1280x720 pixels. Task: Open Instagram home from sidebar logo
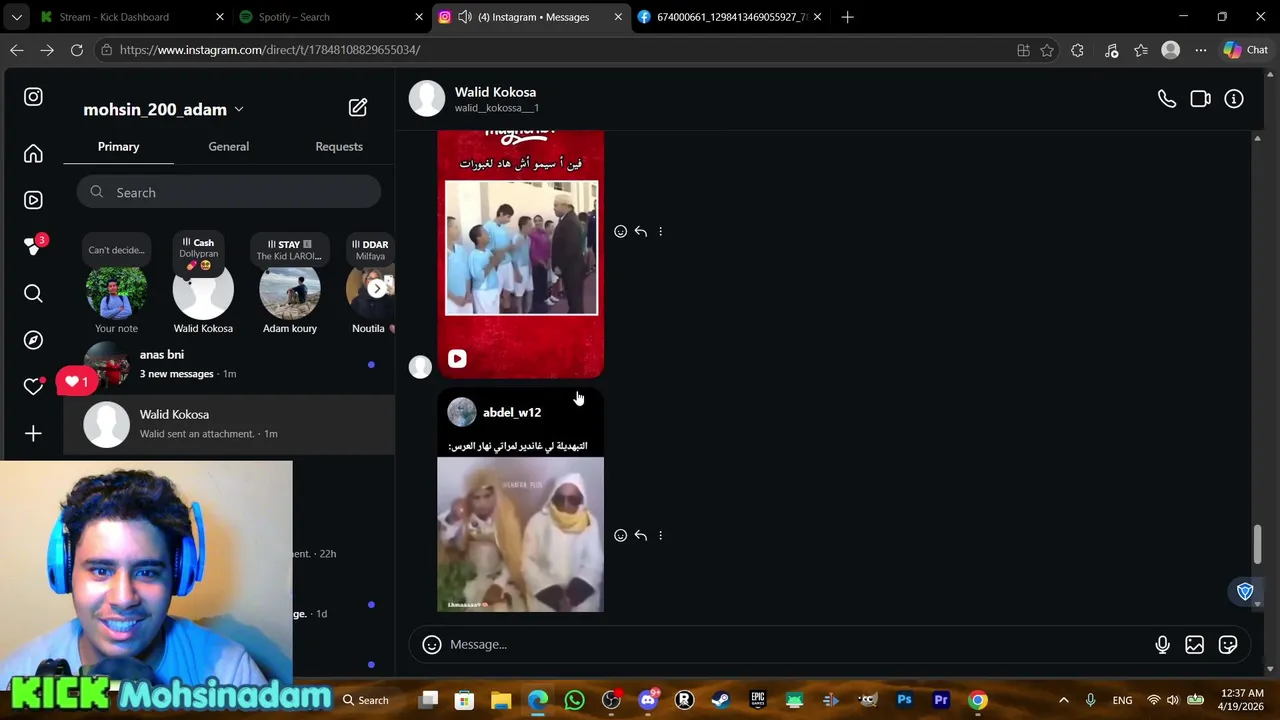(33, 97)
